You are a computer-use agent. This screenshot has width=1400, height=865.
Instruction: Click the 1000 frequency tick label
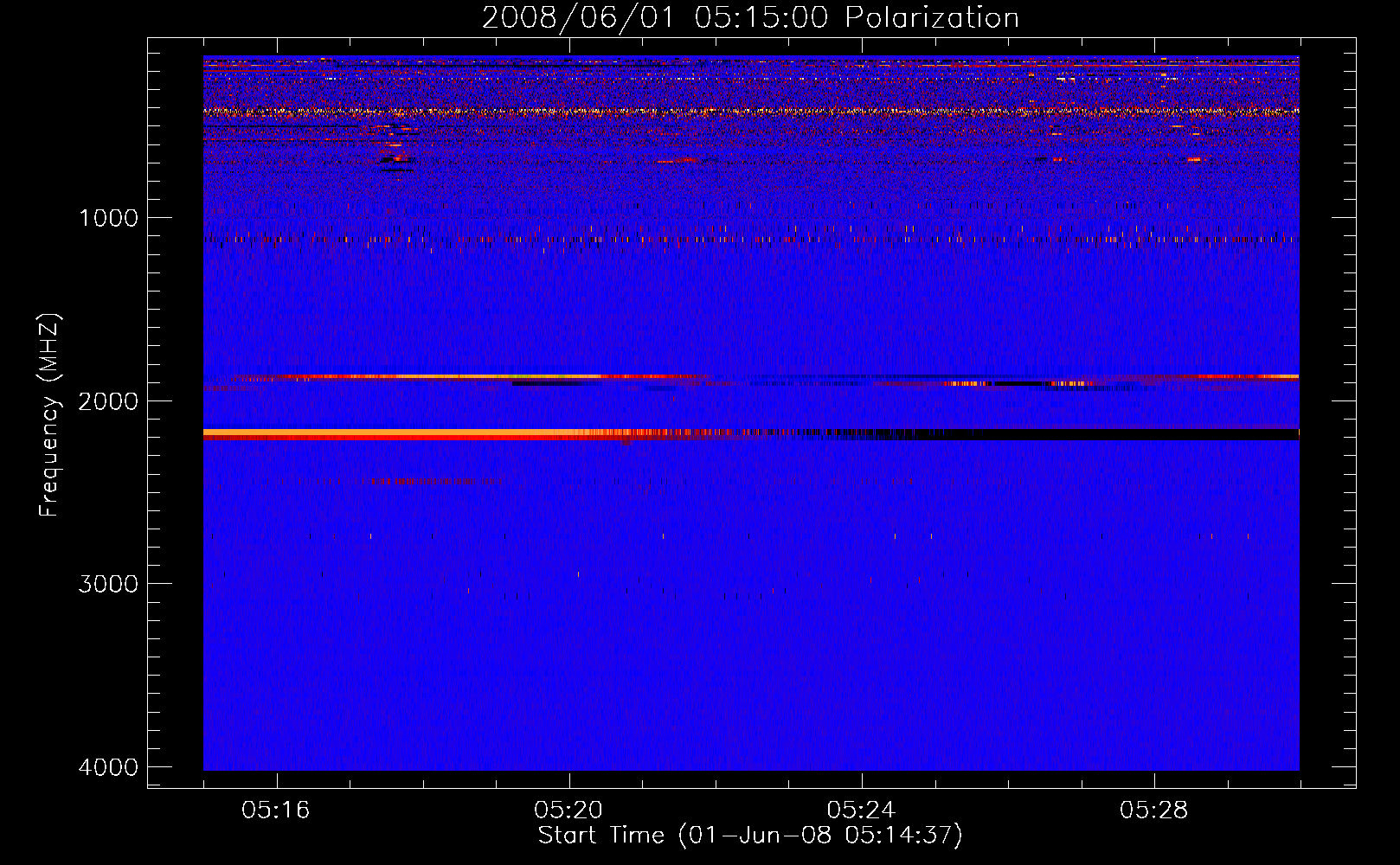[x=108, y=218]
